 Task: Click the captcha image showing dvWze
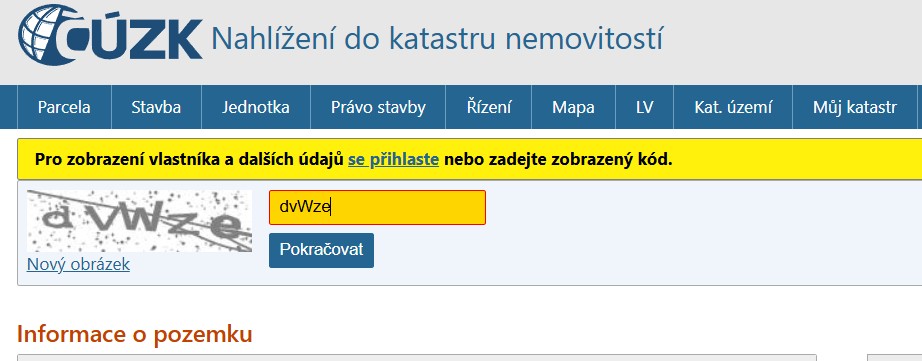139,221
